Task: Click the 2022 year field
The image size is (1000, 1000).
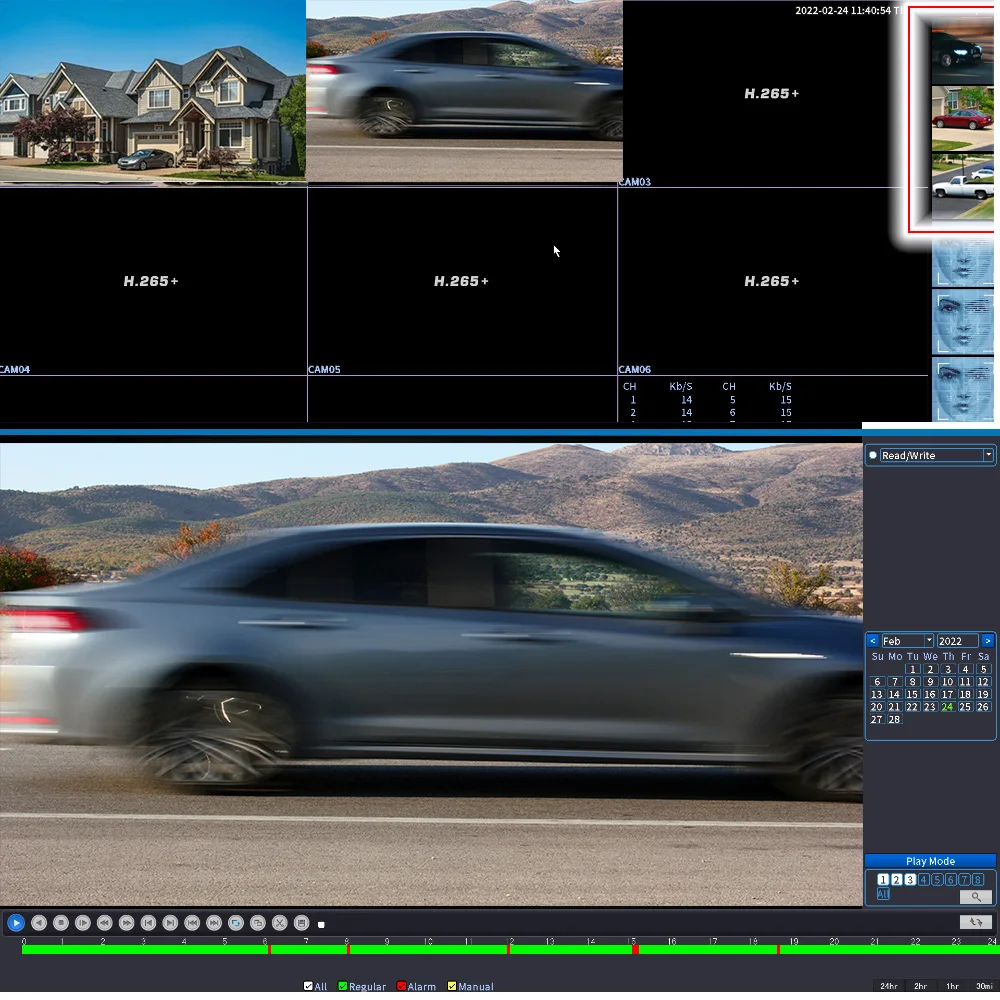Action: (957, 641)
